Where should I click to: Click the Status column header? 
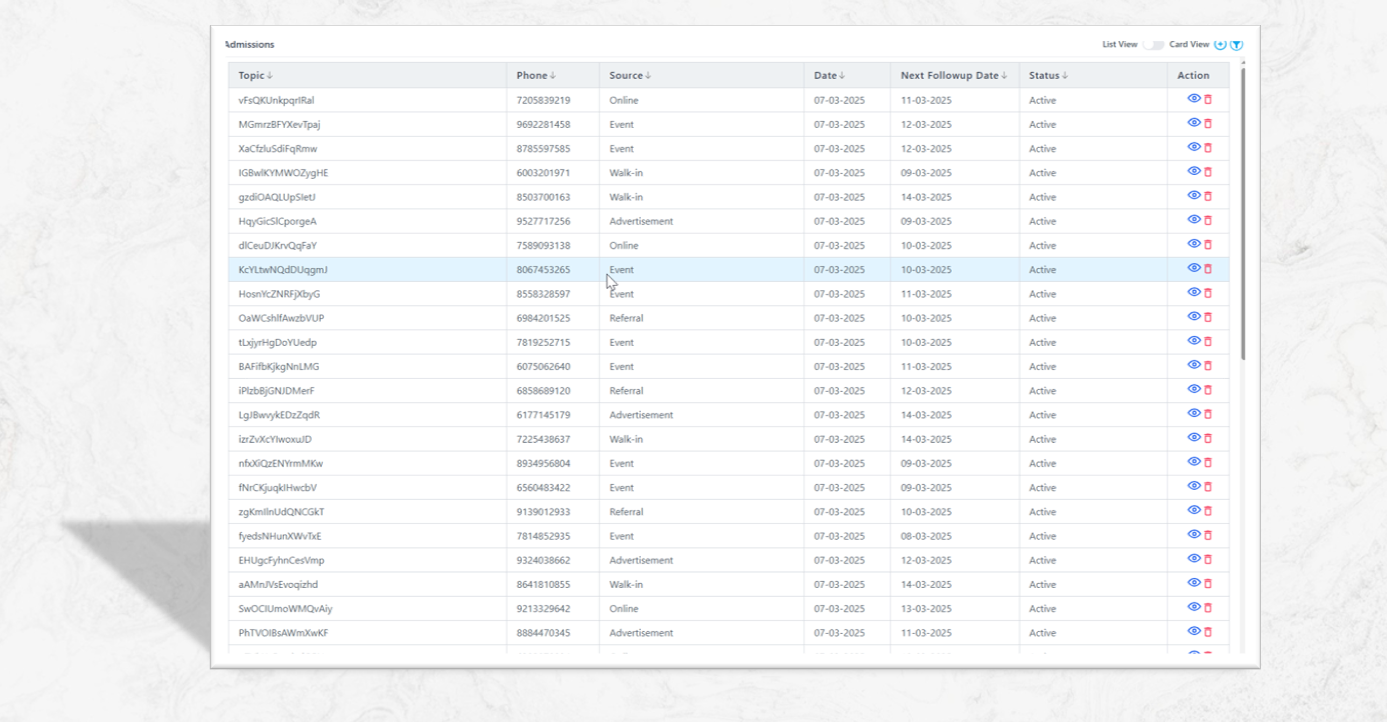(x=1044, y=76)
